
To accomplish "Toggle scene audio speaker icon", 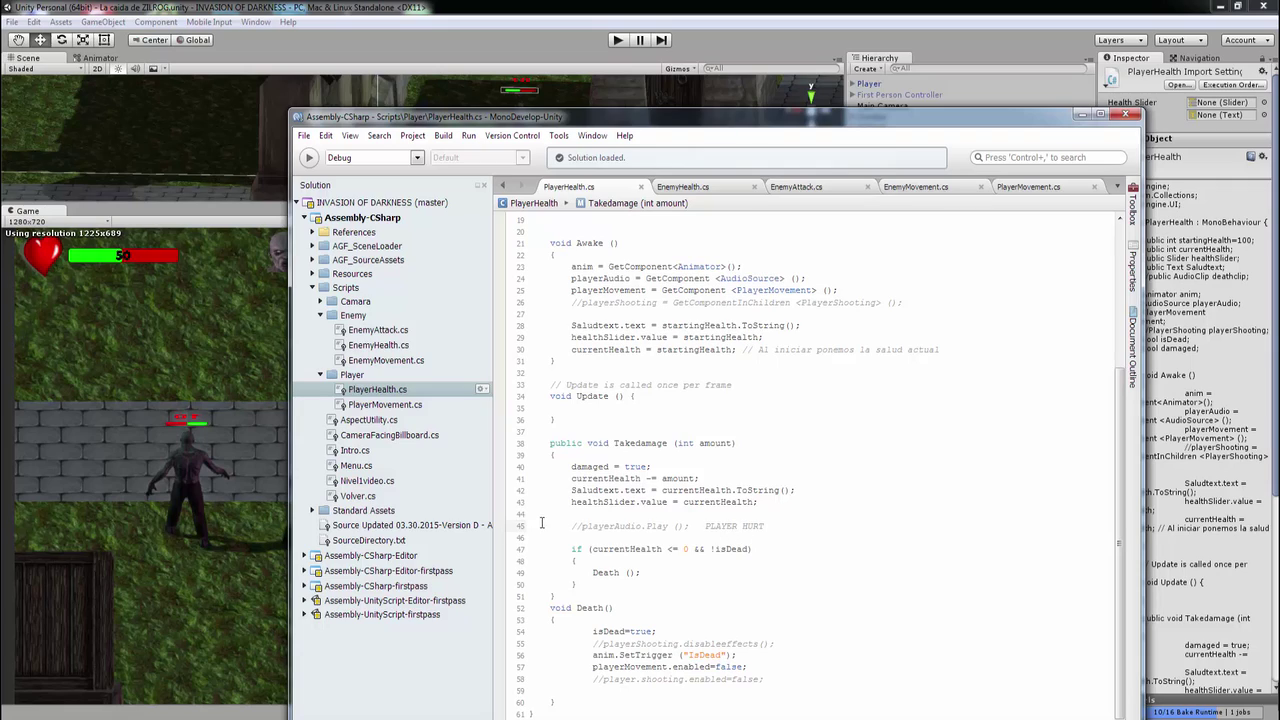I will click(x=135, y=69).
